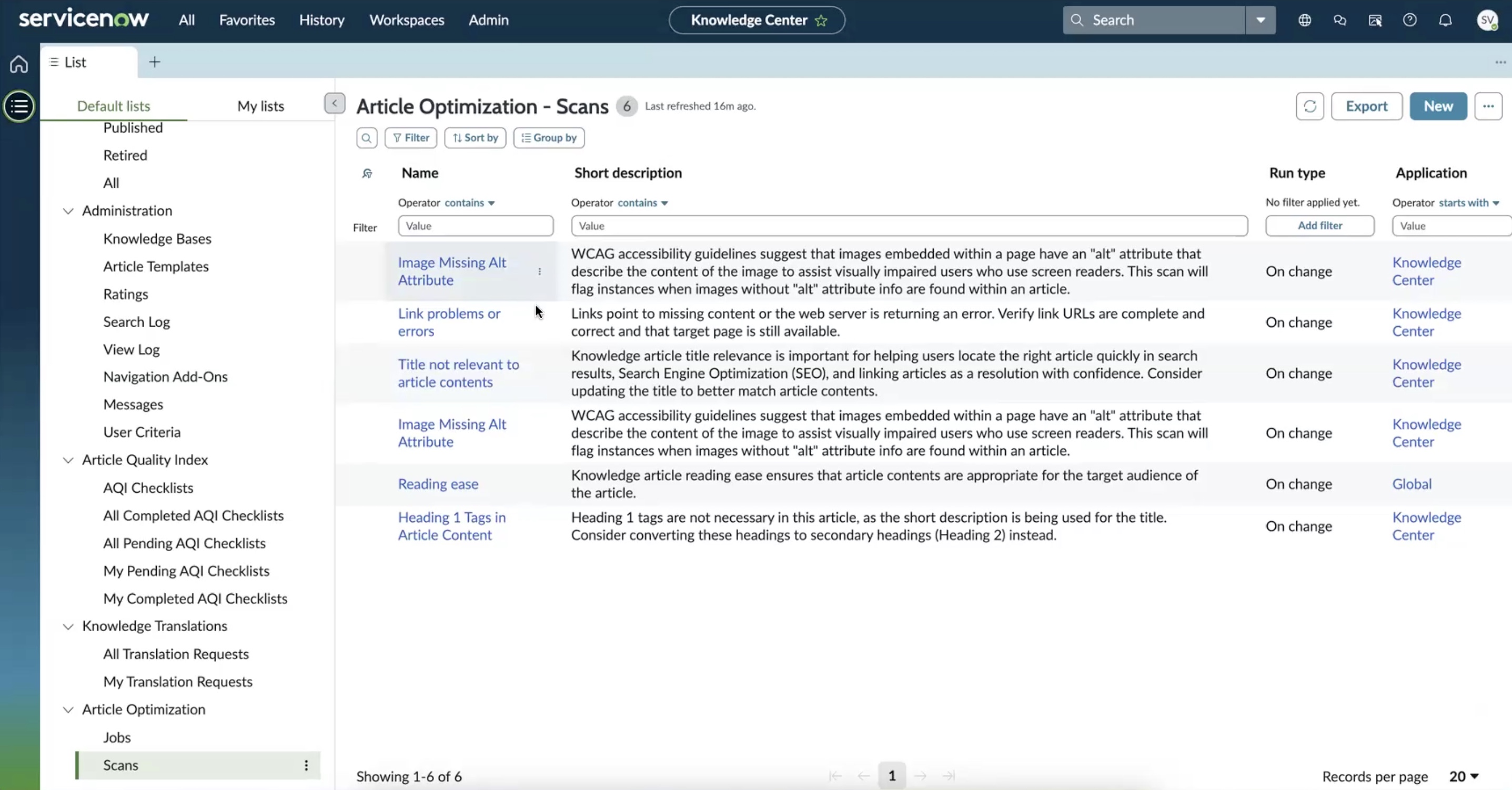Viewport: 1512px width, 790px height.
Task: Open the notifications bell
Action: (1445, 20)
